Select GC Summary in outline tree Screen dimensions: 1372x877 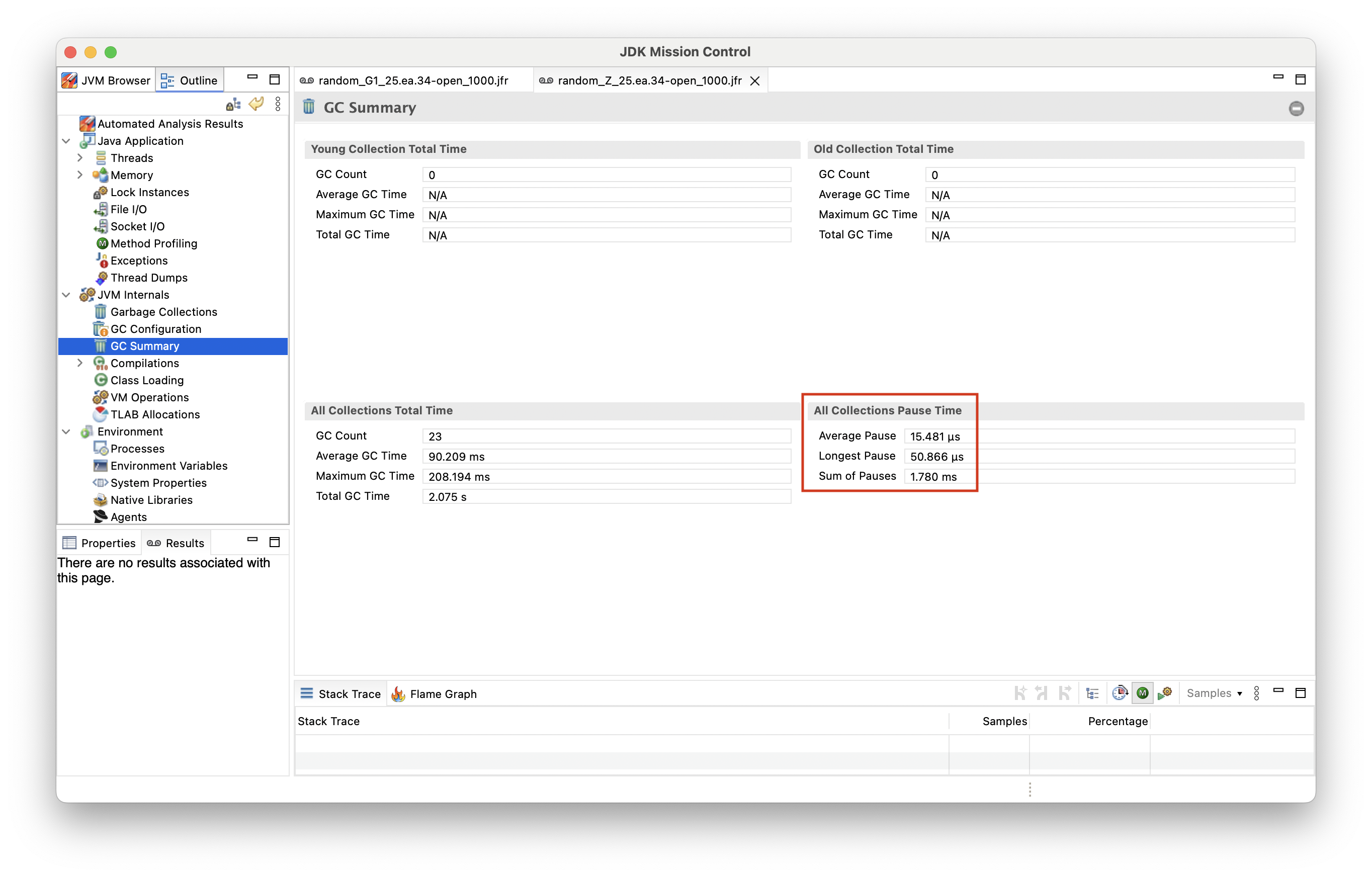pos(173,346)
